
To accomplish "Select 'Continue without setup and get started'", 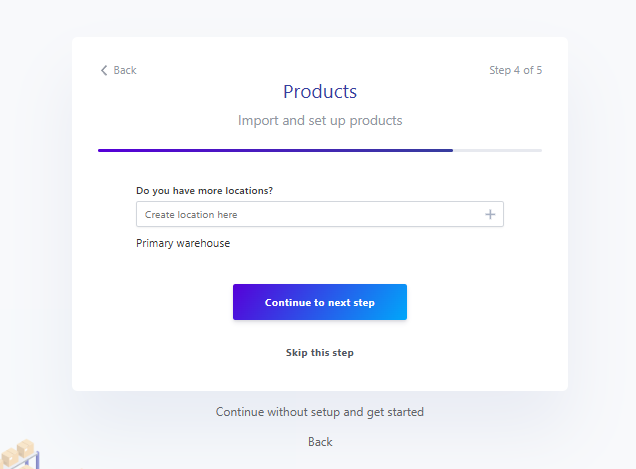I will 320,412.
